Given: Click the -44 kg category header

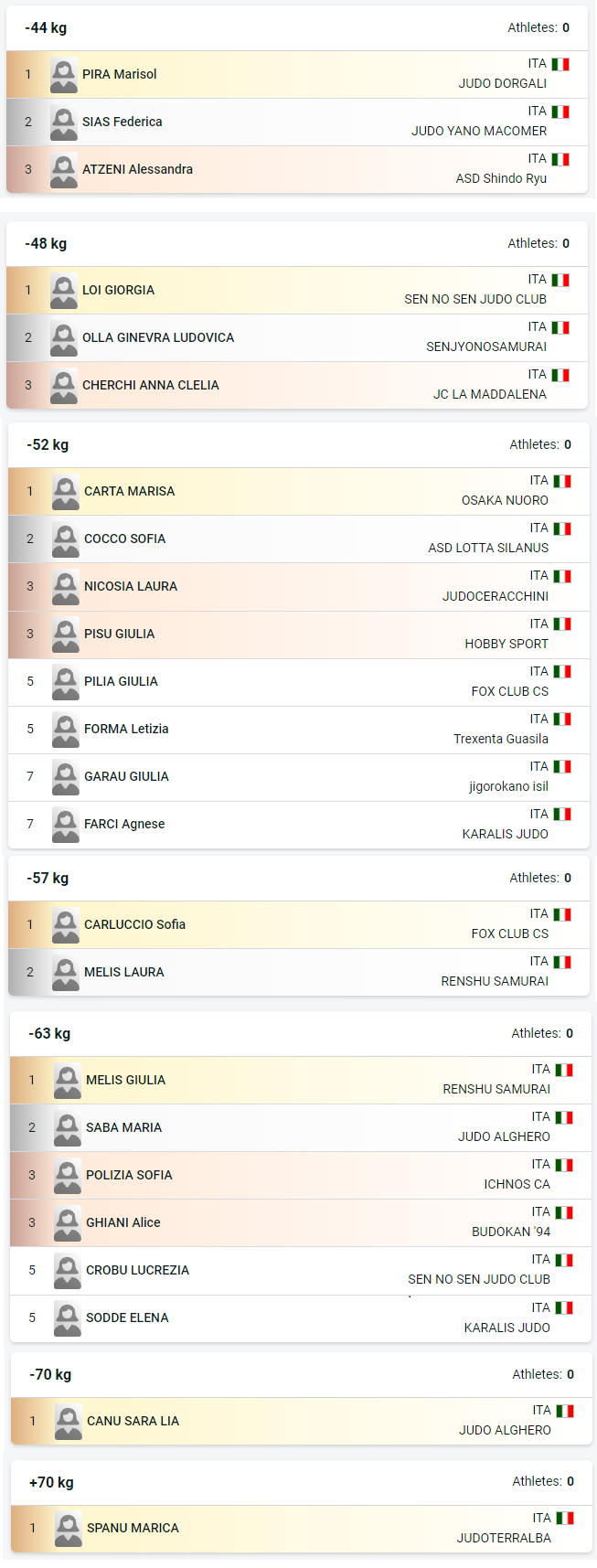Looking at the screenshot, I should pyautogui.click(x=46, y=28).
